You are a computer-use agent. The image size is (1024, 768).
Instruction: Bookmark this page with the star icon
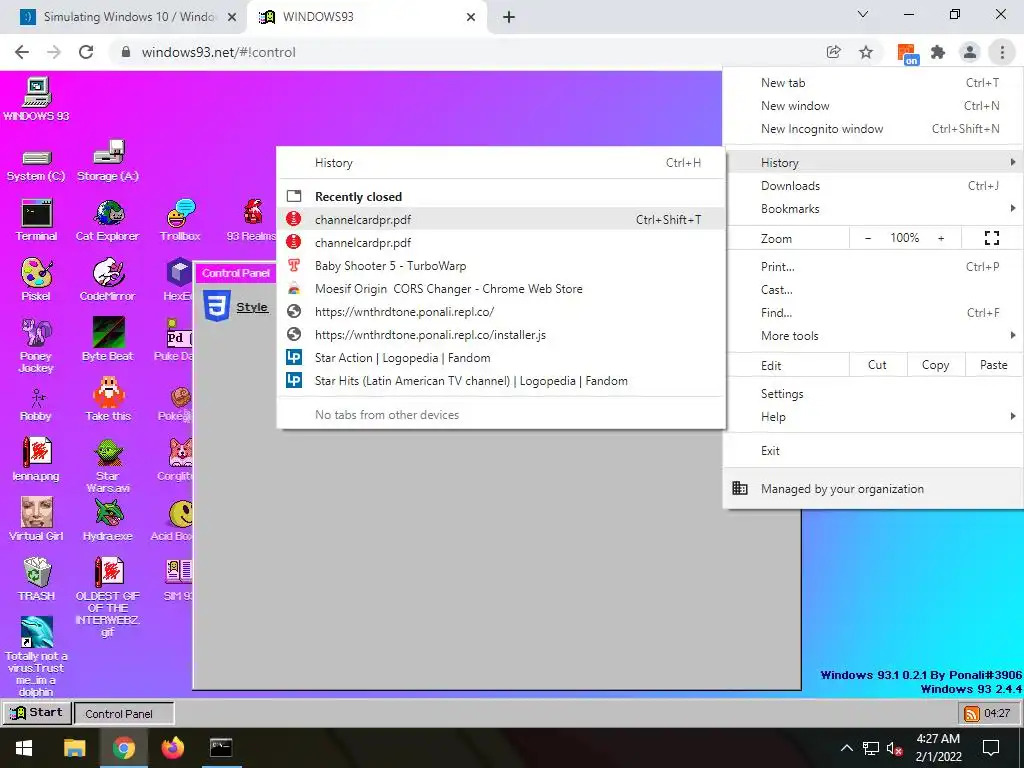pyautogui.click(x=866, y=52)
